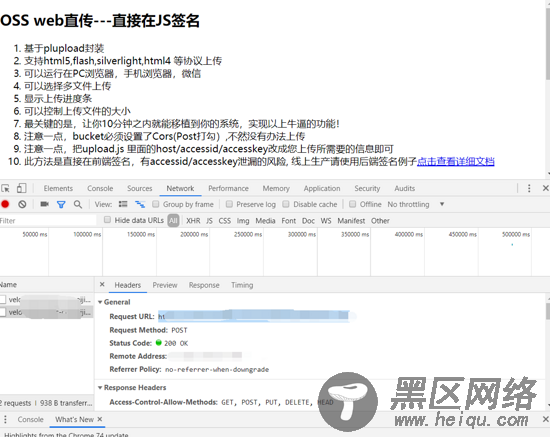Screen dimensions: 550x437
Task: Open the Console tab in the drawer
Action: click(x=31, y=419)
